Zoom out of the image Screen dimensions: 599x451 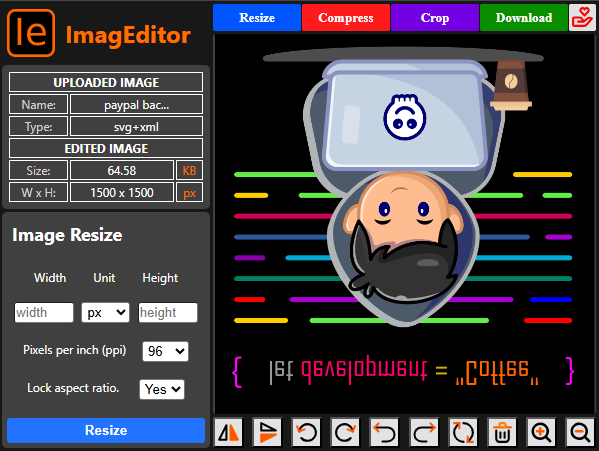click(580, 432)
